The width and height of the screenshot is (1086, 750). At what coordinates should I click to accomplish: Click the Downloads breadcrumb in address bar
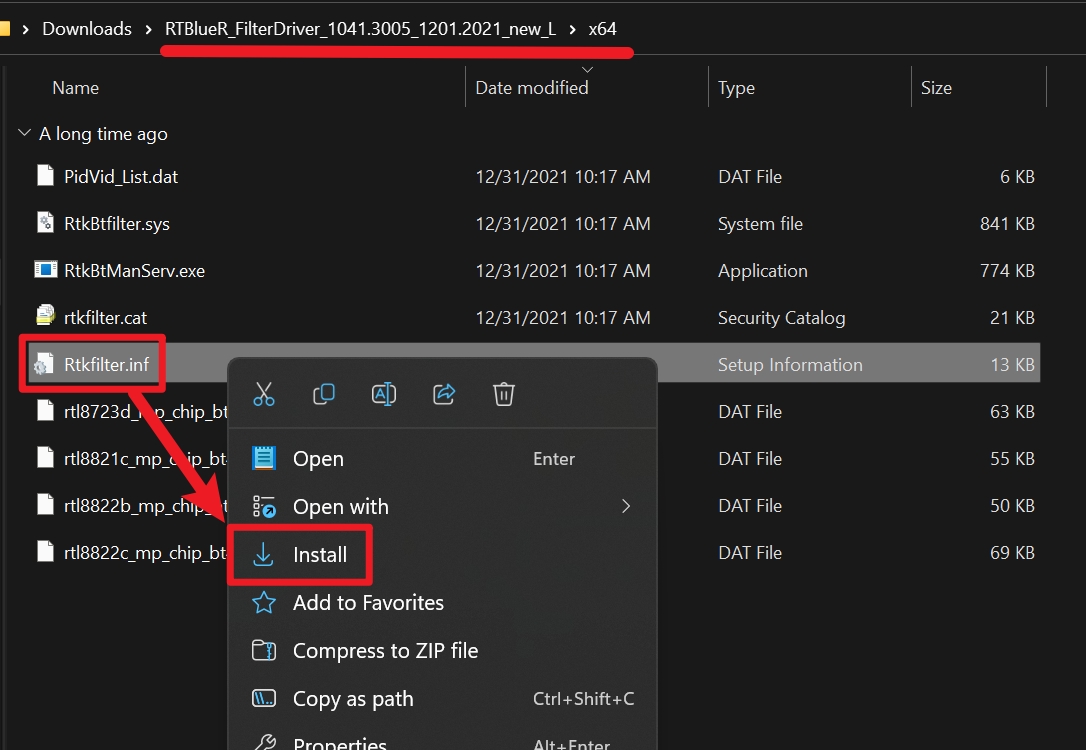87,29
